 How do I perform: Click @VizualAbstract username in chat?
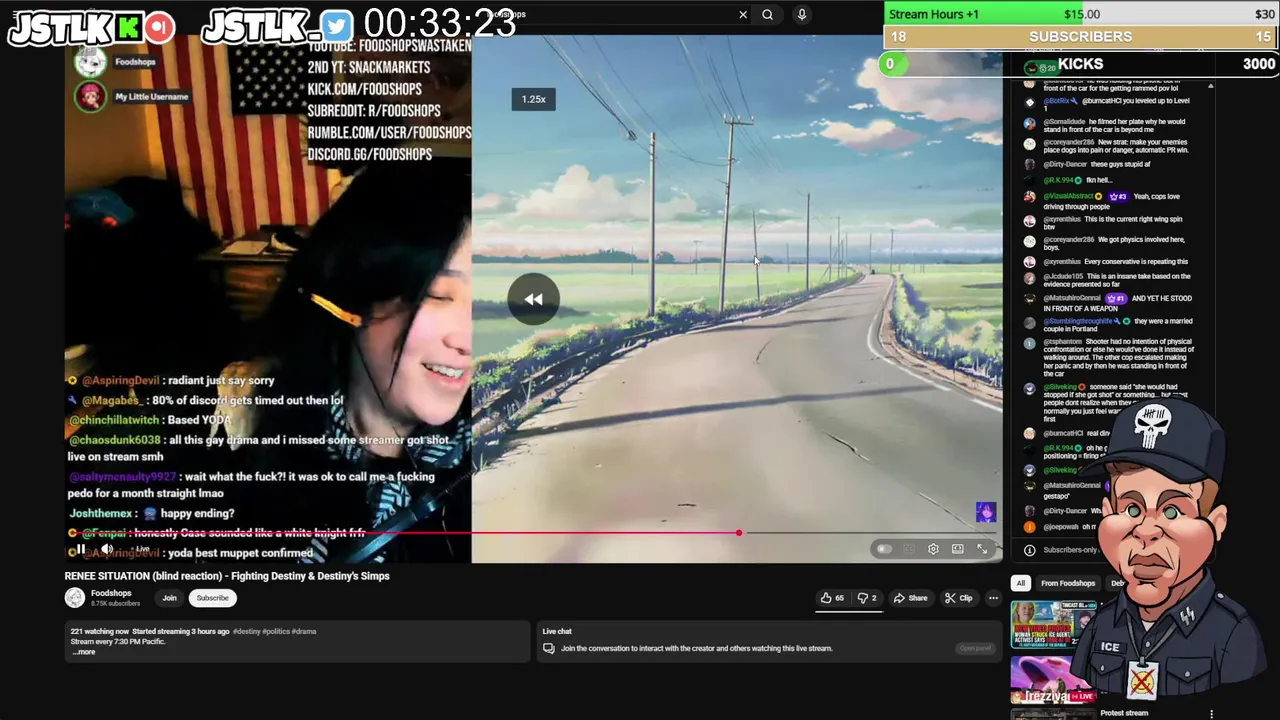tap(1069, 196)
